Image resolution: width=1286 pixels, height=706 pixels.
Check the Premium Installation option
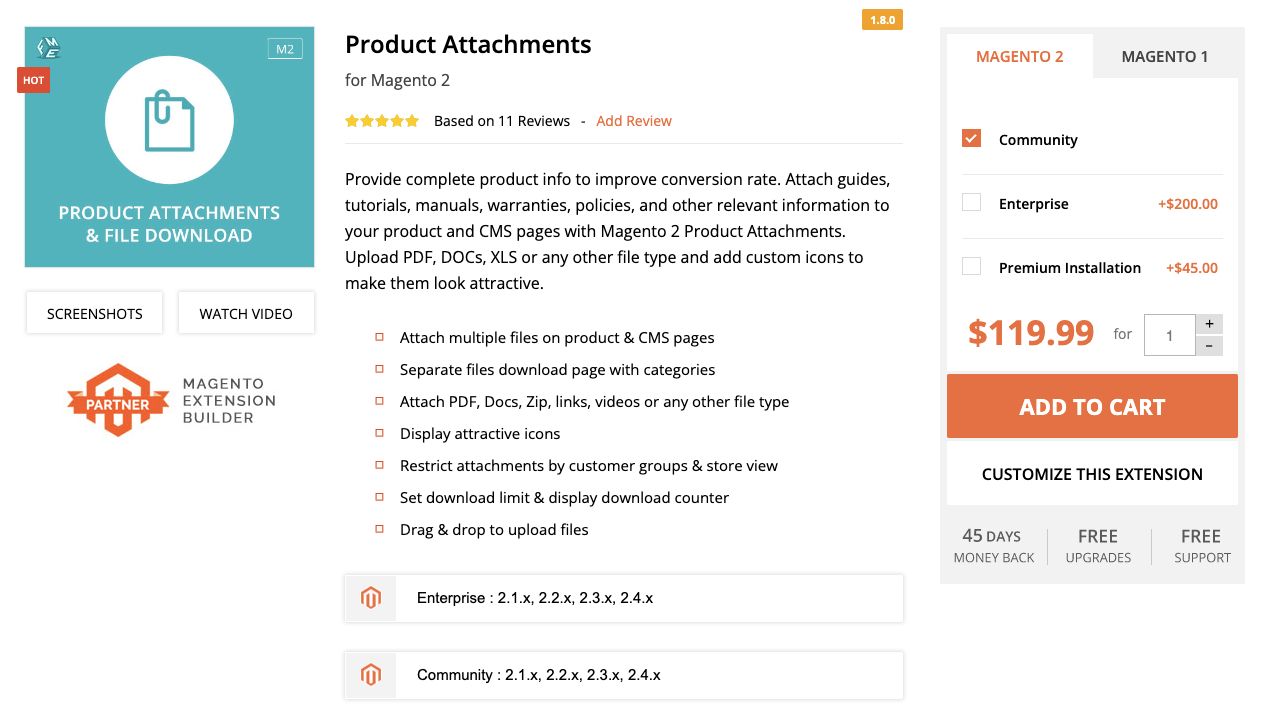point(971,267)
